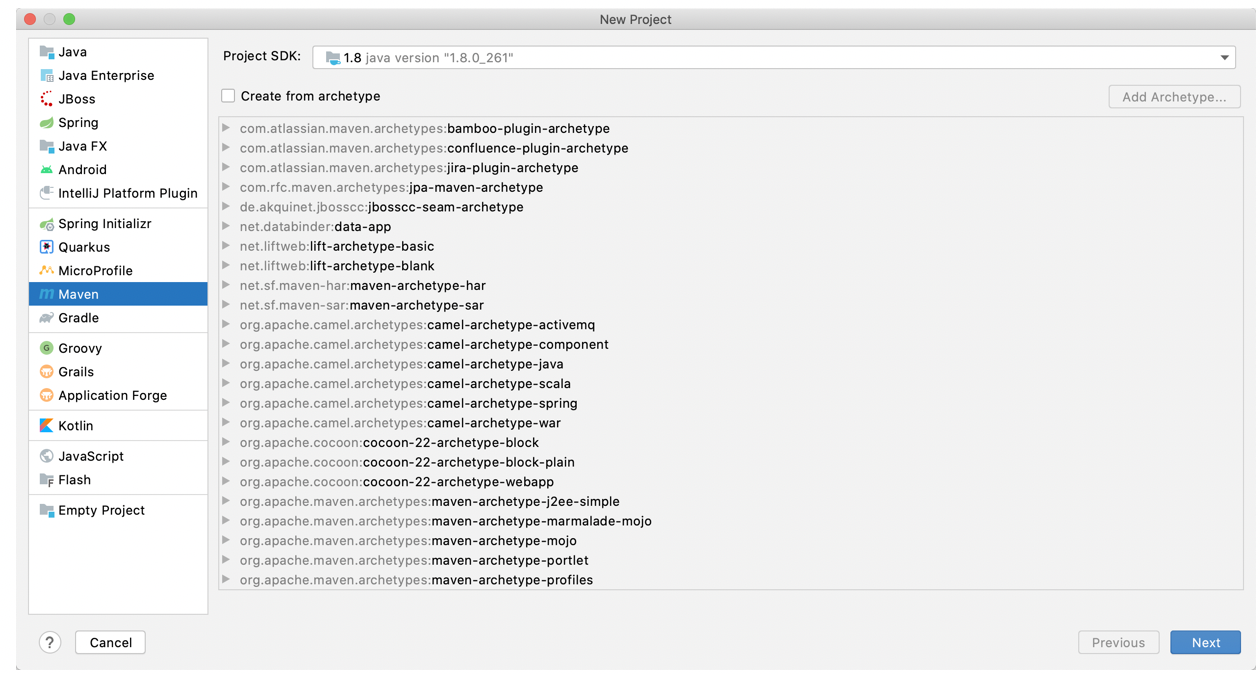The height and width of the screenshot is (674, 1260).
Task: Click the Spring leaf icon
Action: point(46,122)
